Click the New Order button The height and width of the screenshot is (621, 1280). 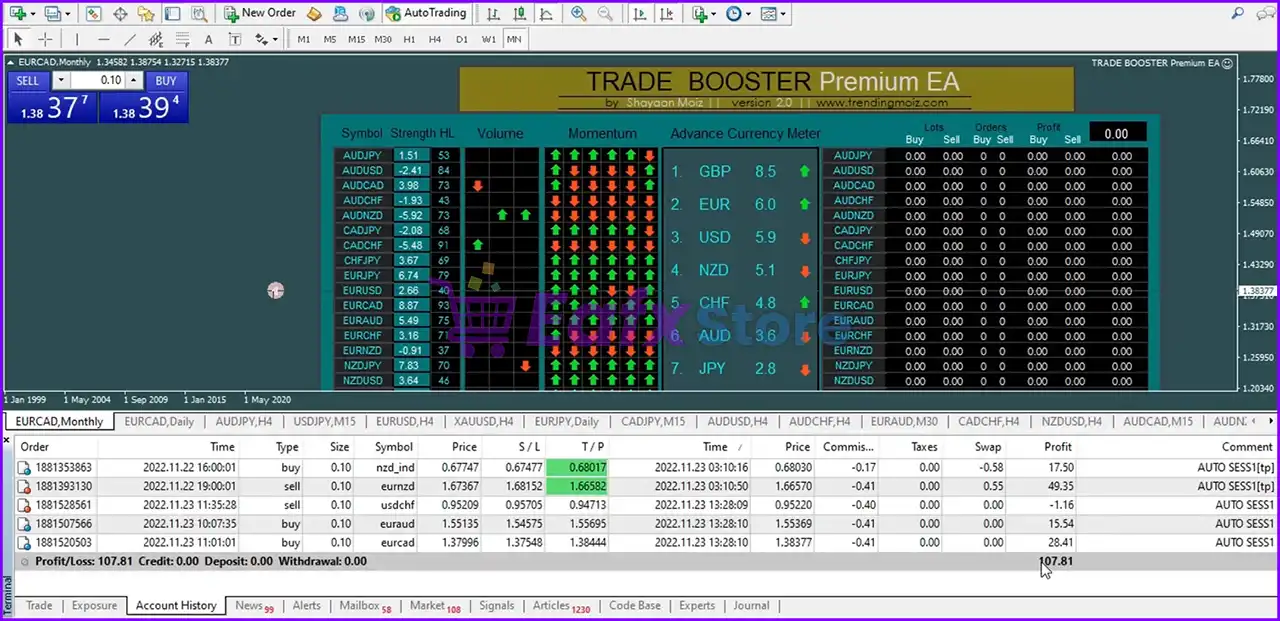[260, 13]
